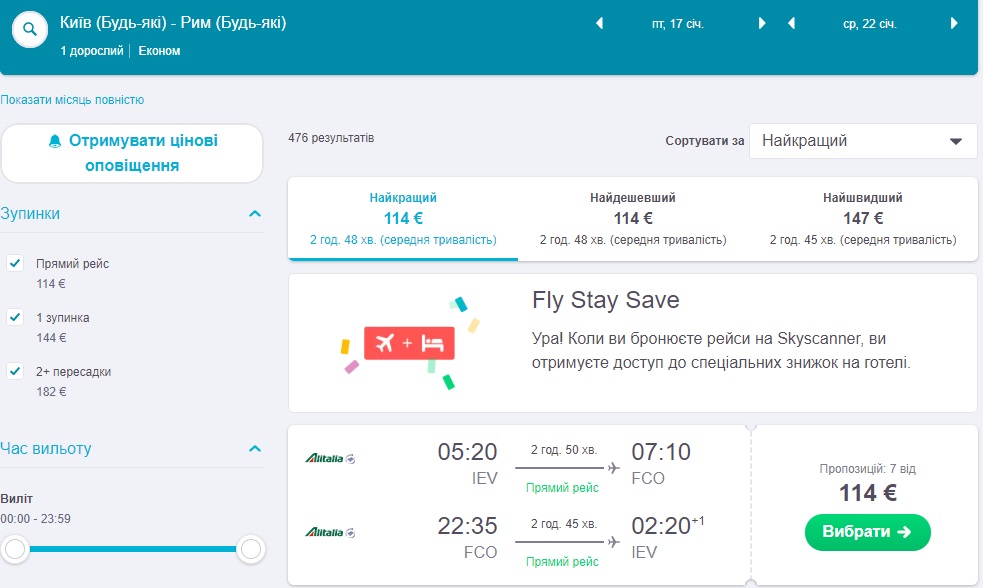Uncheck the 2+ пересадки checkbox
This screenshot has height=588, width=983.
click(x=15, y=371)
